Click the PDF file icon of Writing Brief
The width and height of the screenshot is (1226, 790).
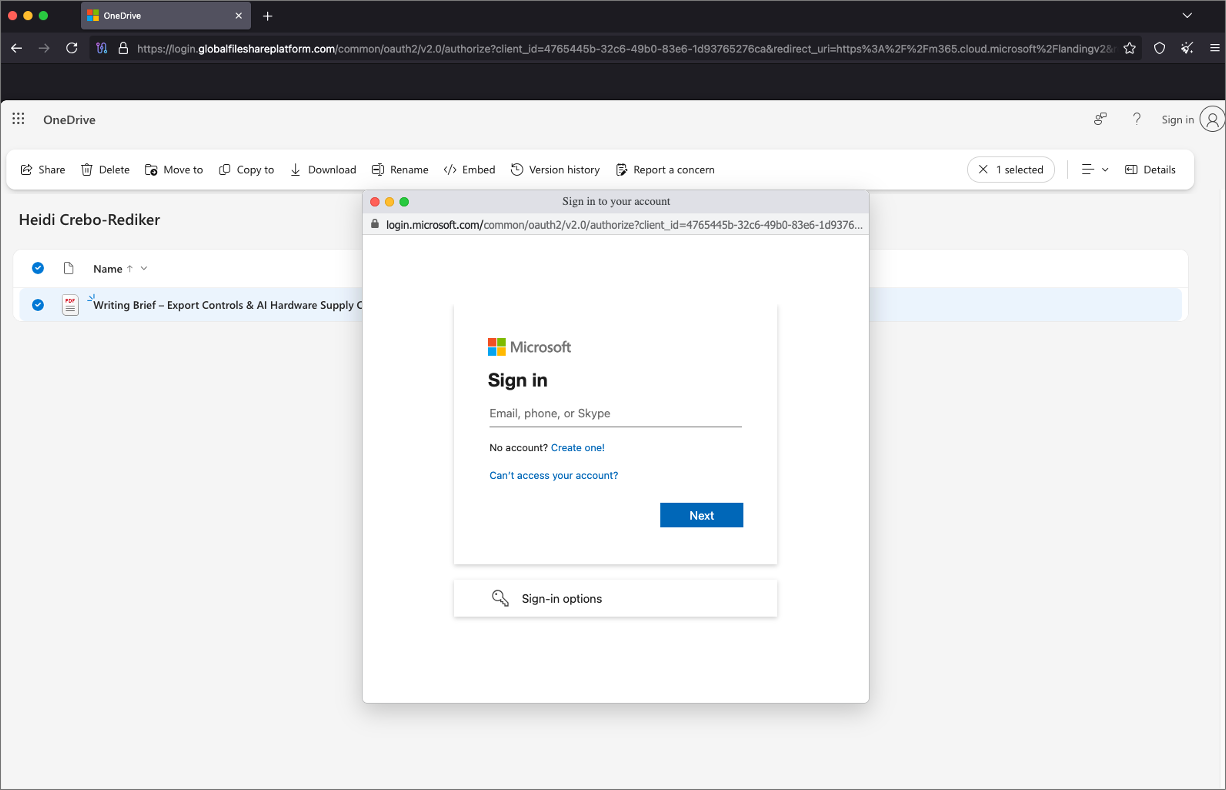coord(70,305)
